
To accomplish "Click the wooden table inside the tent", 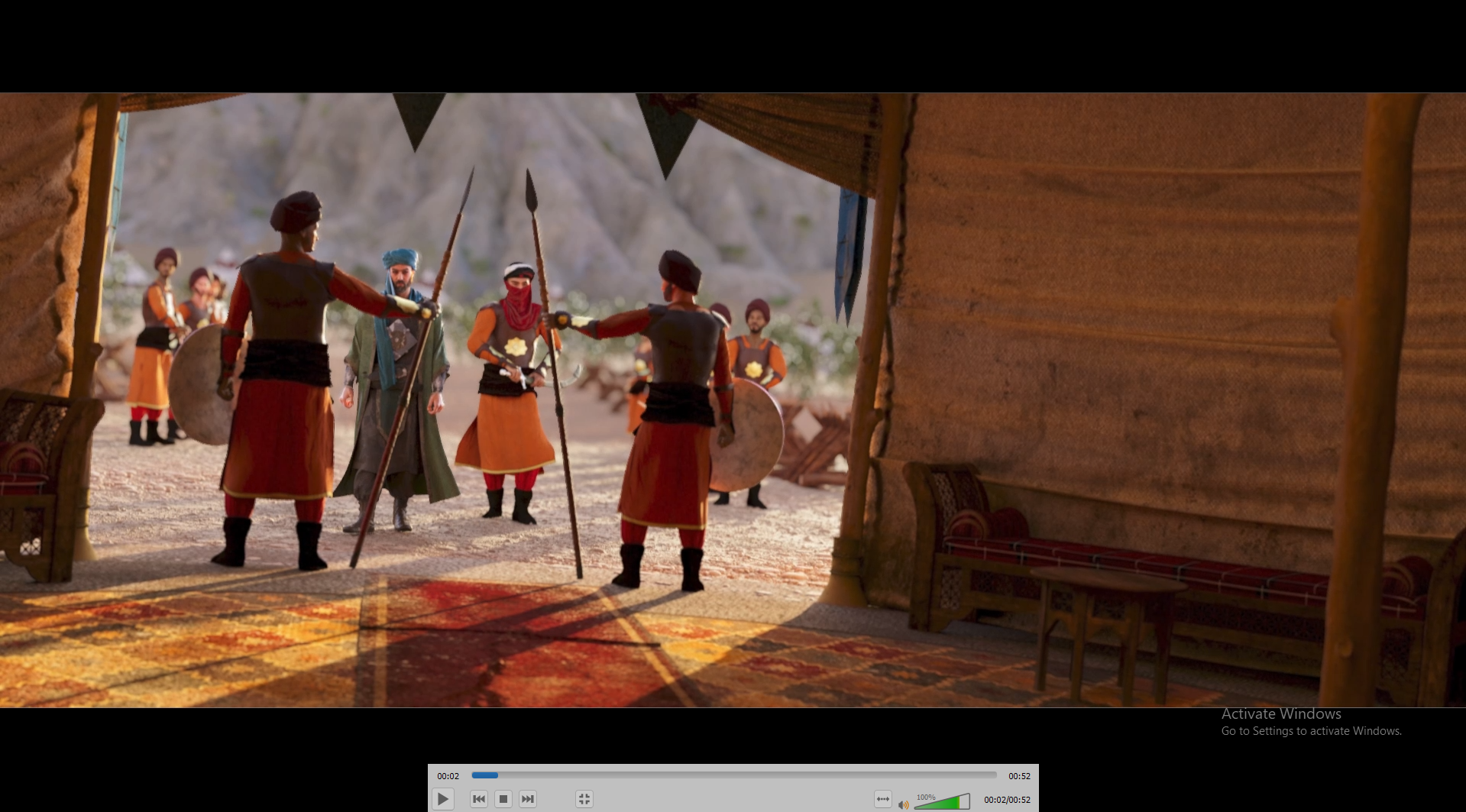I will click(x=1104, y=611).
